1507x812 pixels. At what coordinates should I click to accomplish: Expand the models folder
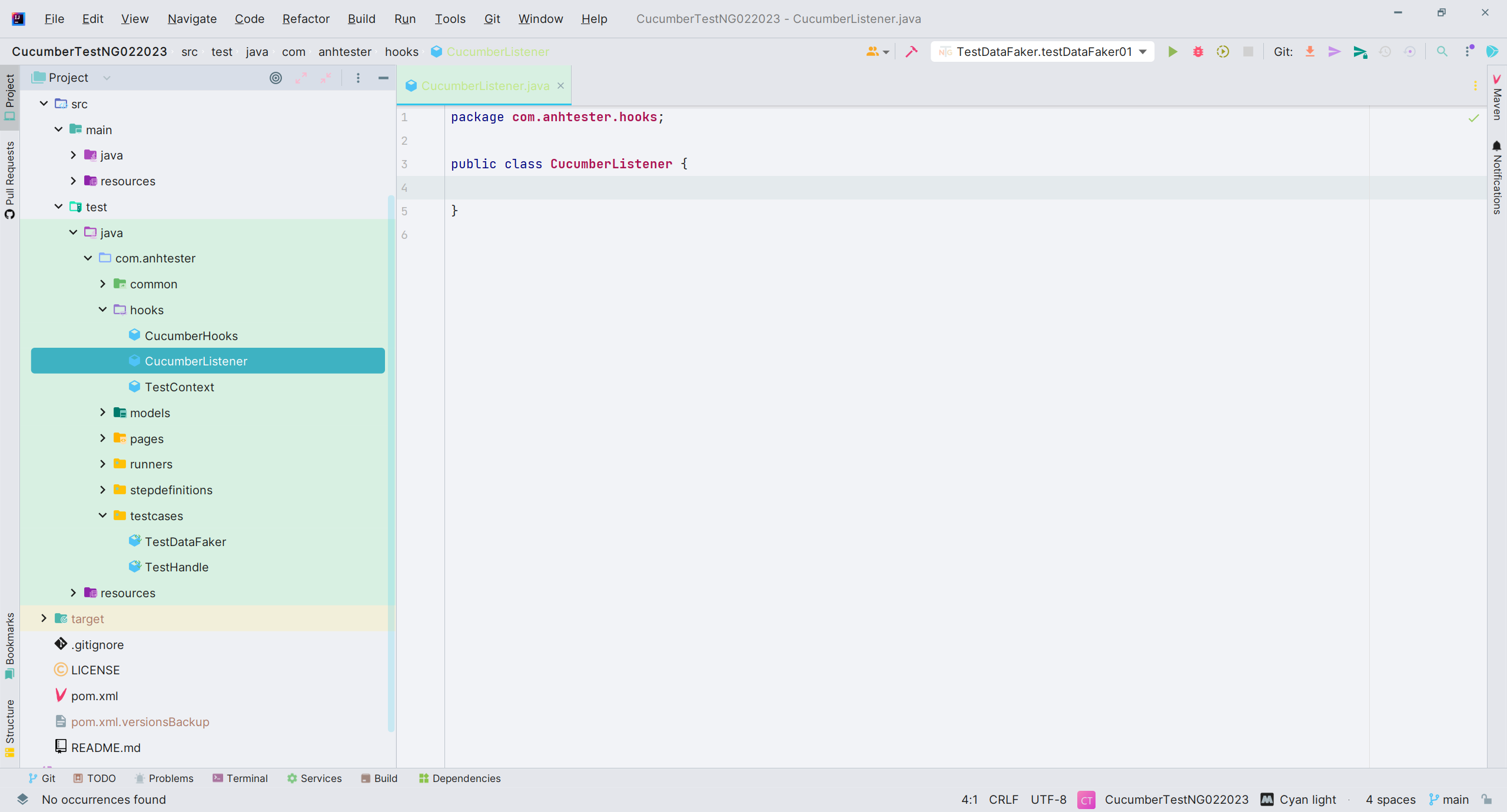coord(102,412)
